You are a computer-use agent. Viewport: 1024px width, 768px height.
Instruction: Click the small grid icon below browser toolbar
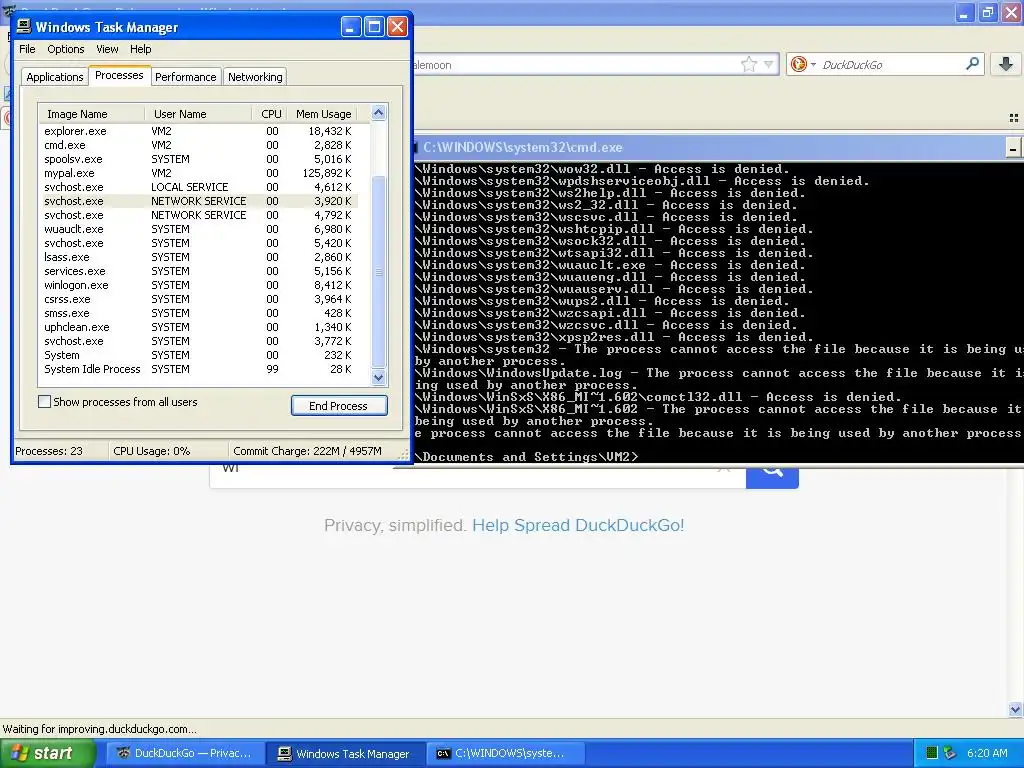point(1014,118)
